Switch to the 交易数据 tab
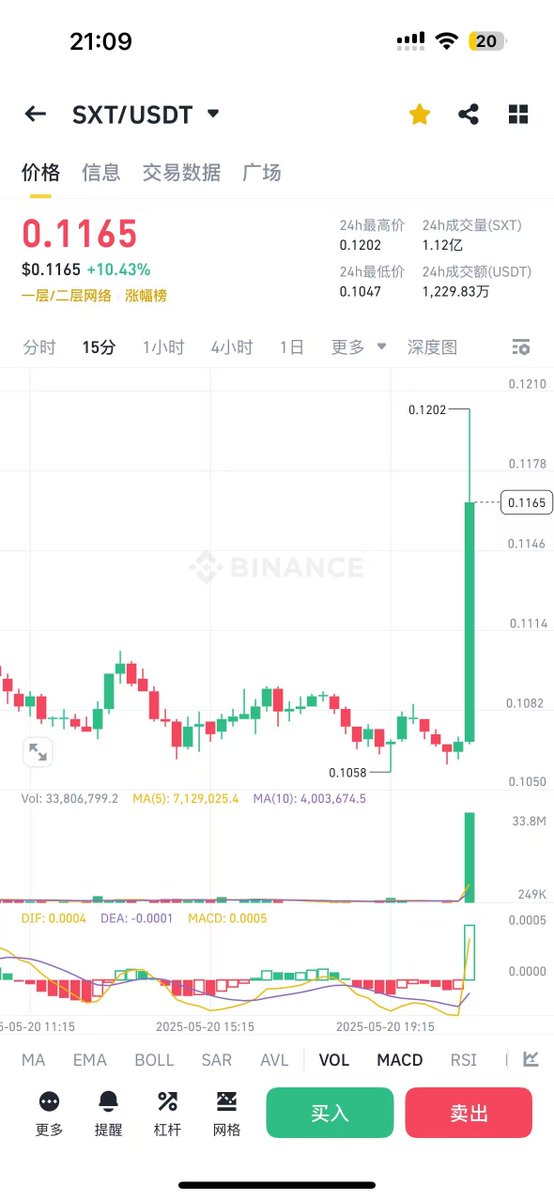The image size is (554, 1200). (181, 172)
